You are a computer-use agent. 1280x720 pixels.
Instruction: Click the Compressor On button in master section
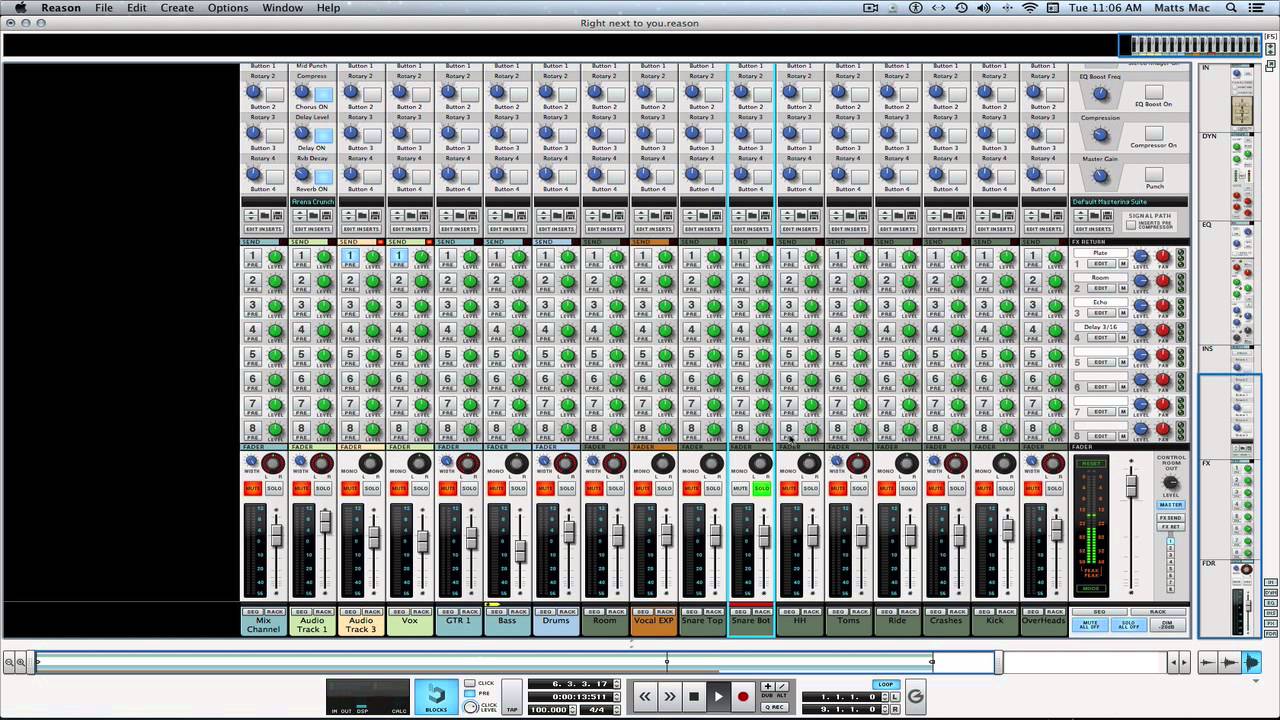pos(1154,133)
